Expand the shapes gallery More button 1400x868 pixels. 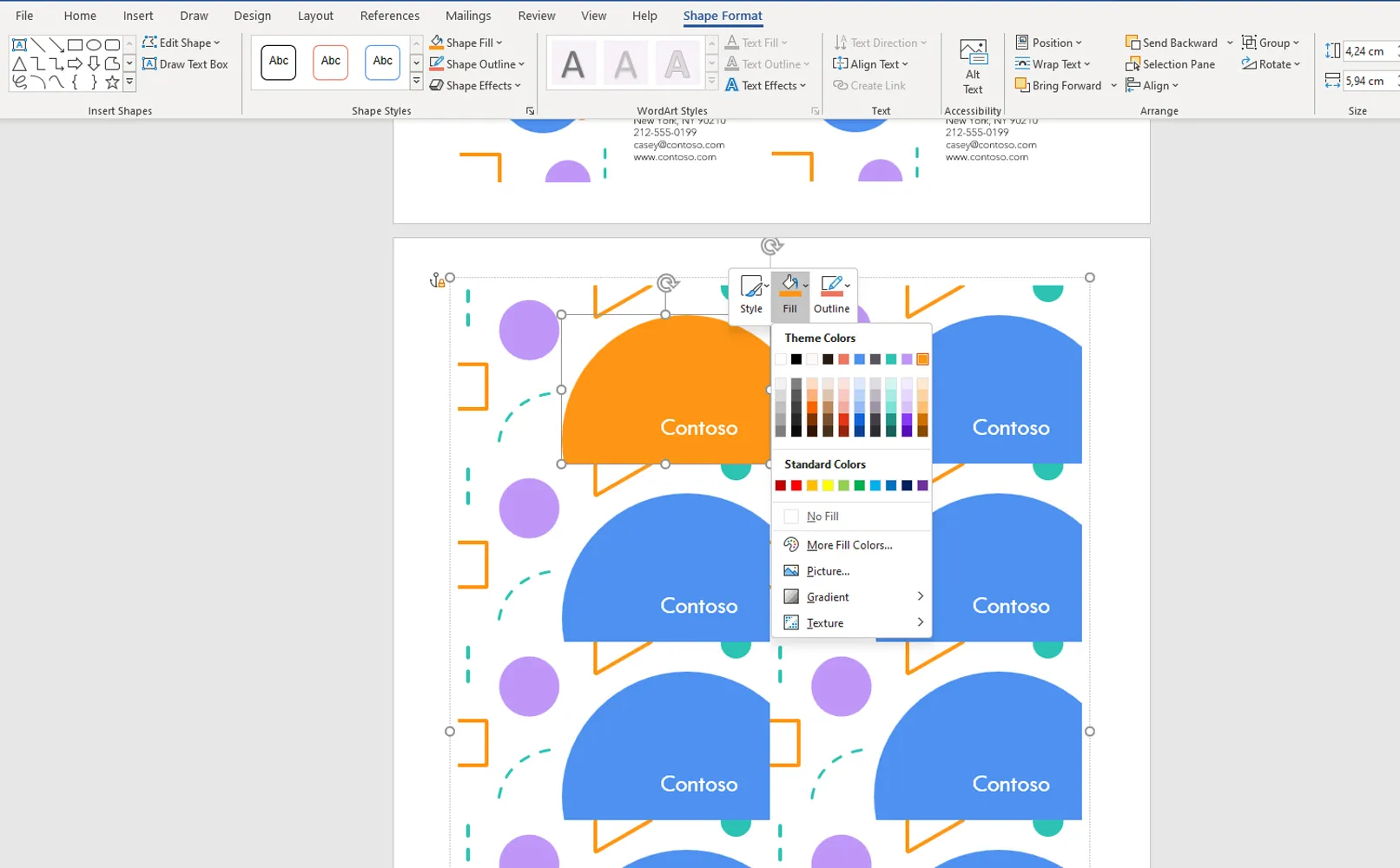129,82
